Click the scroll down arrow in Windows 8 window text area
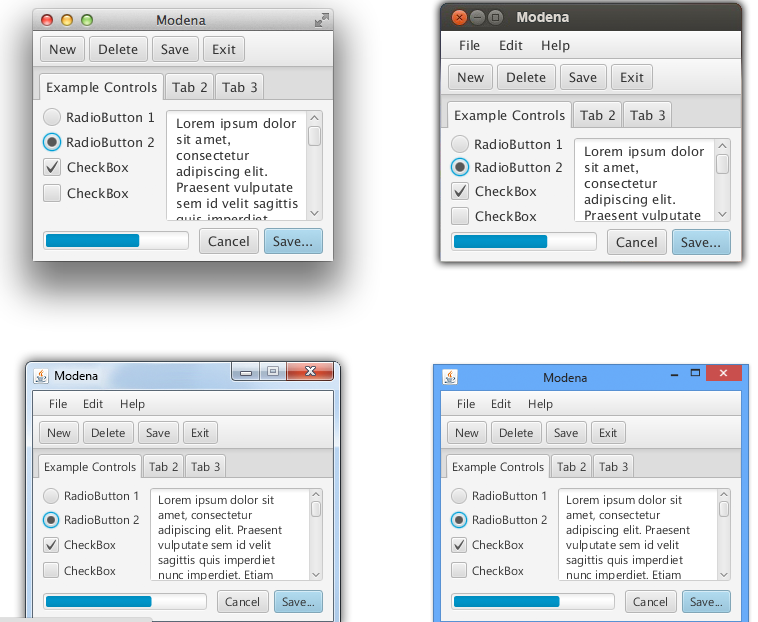 [724, 575]
